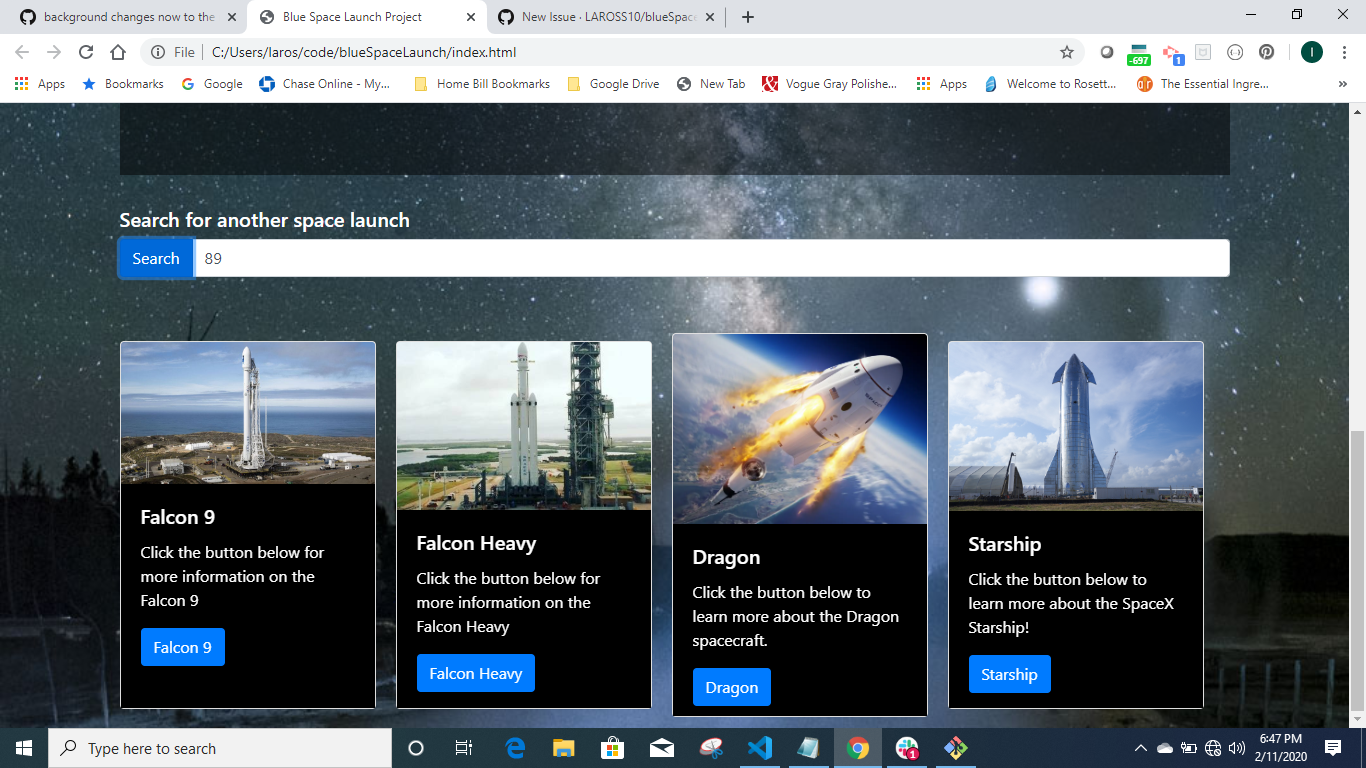Focus the space launch search field
Viewport: 1366px width, 768px height.
click(x=711, y=258)
